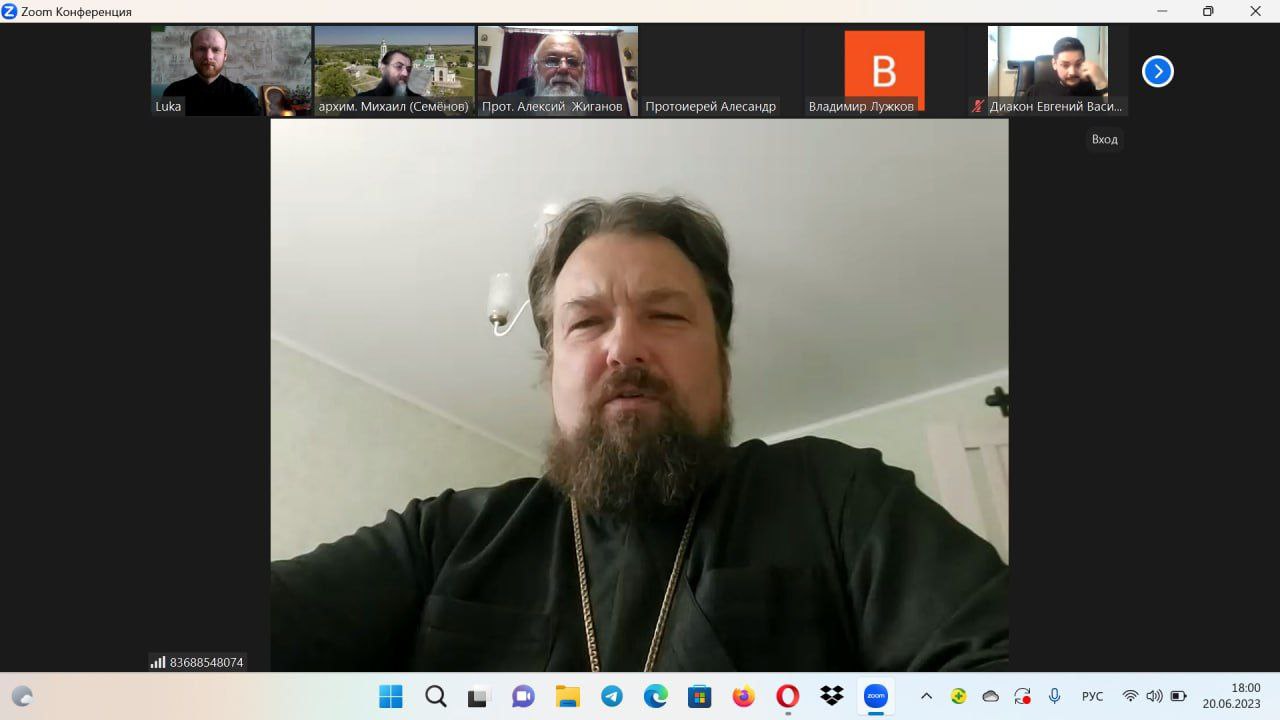Open the volume control in system tray
Viewport: 1280px width, 720px height.
1154,696
